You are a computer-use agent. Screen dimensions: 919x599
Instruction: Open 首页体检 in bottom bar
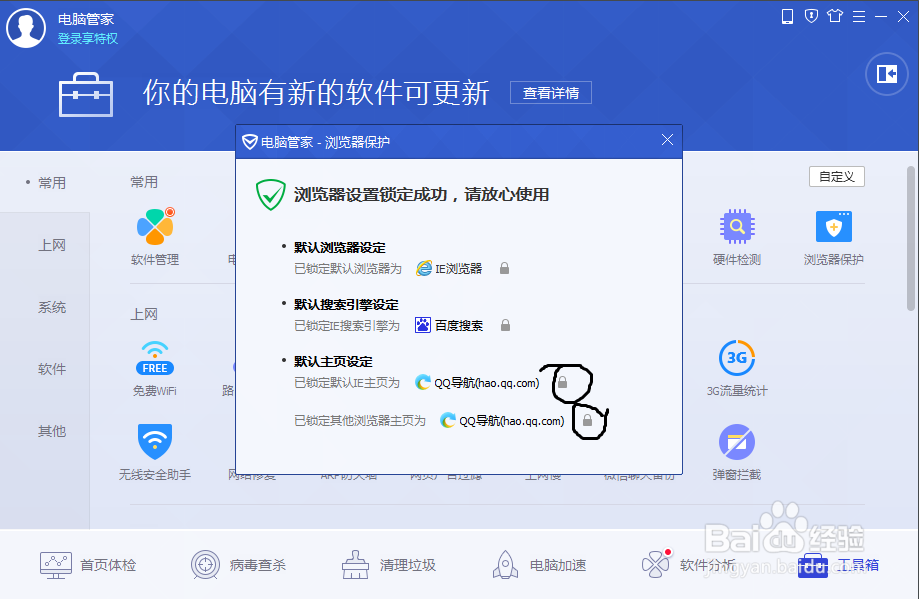(x=88, y=565)
